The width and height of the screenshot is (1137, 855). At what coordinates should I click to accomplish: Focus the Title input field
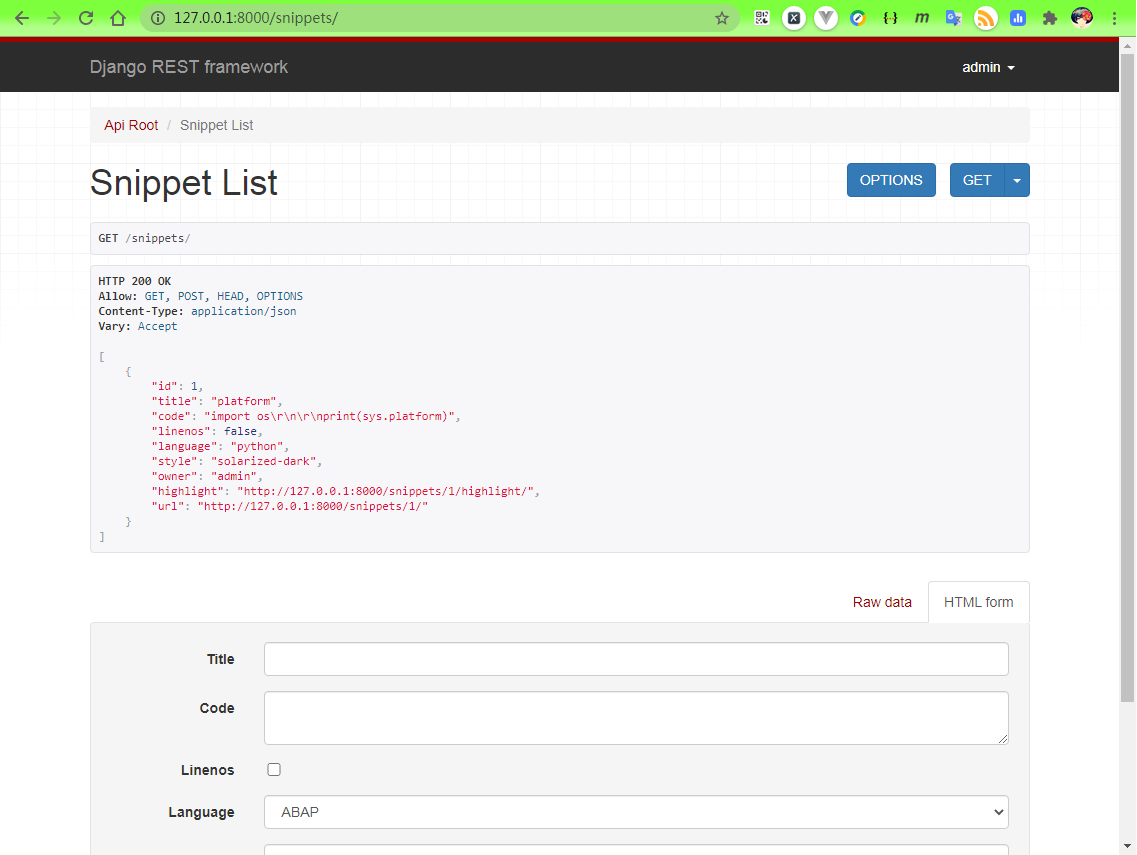tap(636, 659)
